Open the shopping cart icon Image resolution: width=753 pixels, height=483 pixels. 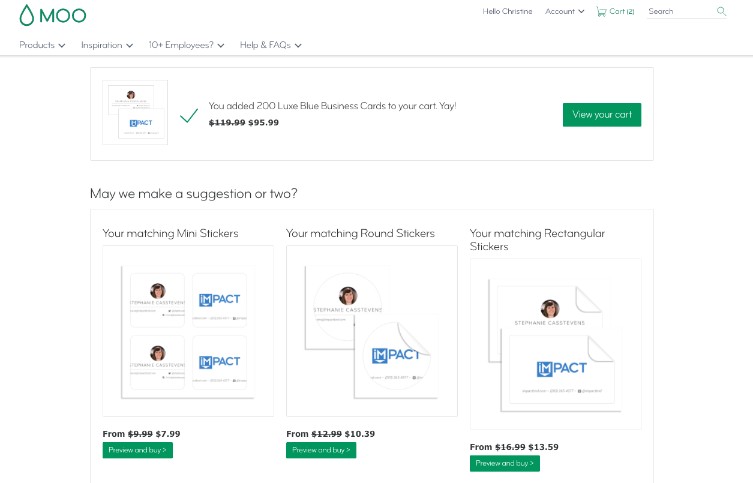tap(601, 12)
